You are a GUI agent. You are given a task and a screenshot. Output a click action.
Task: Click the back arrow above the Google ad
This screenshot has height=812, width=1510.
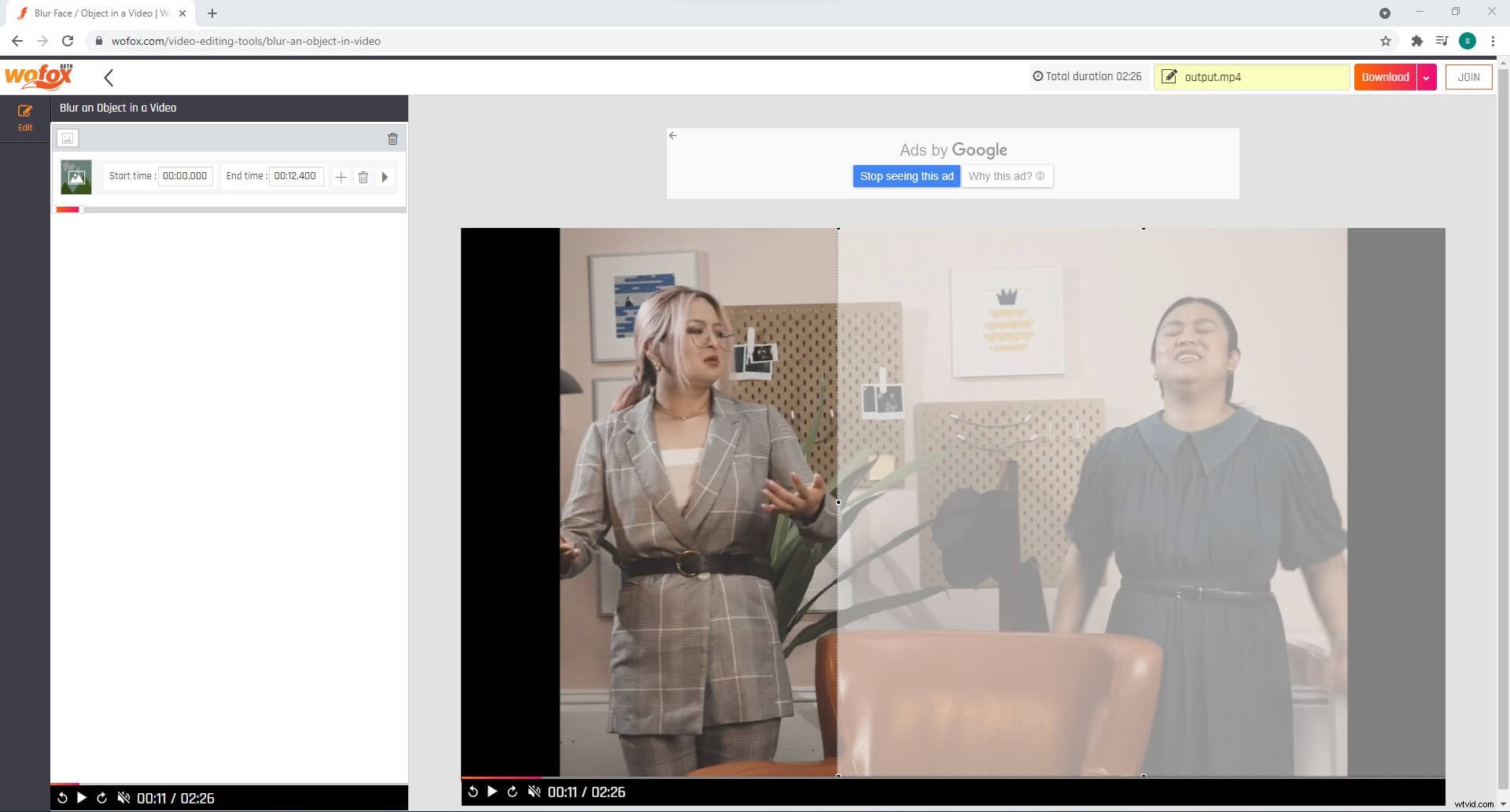673,134
